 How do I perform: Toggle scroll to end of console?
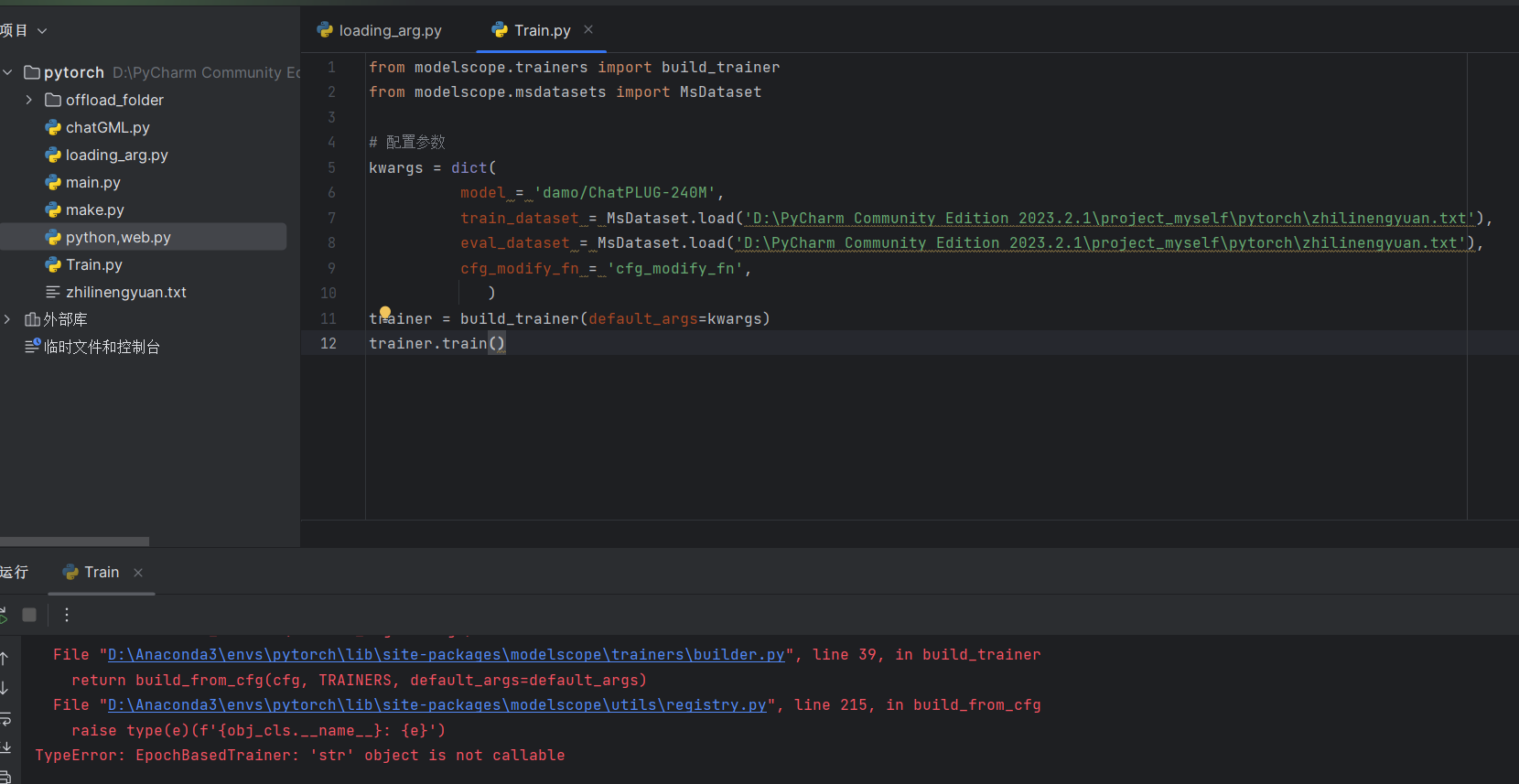[x=5, y=747]
